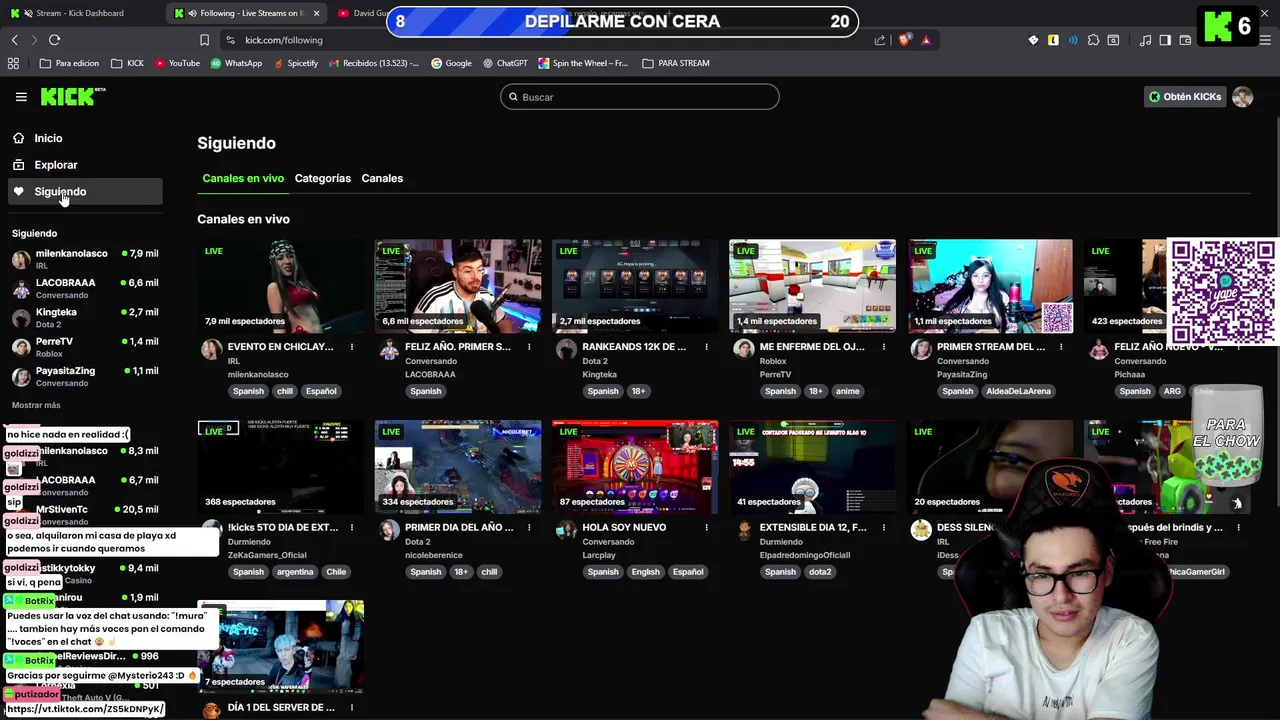
Task: Select the Canales en vivo tab
Action: [x=243, y=178]
